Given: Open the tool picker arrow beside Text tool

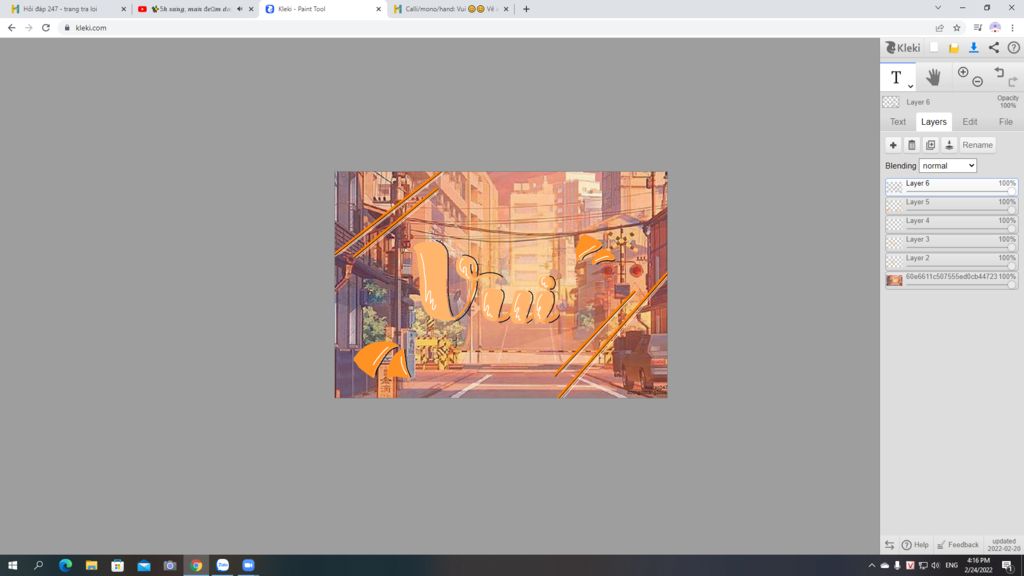Looking at the screenshot, I should pyautogui.click(x=910, y=86).
